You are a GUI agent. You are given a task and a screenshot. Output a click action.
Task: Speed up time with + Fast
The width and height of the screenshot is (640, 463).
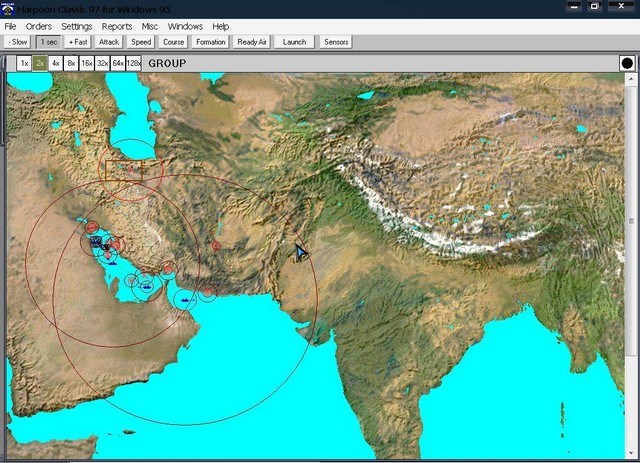(78, 42)
